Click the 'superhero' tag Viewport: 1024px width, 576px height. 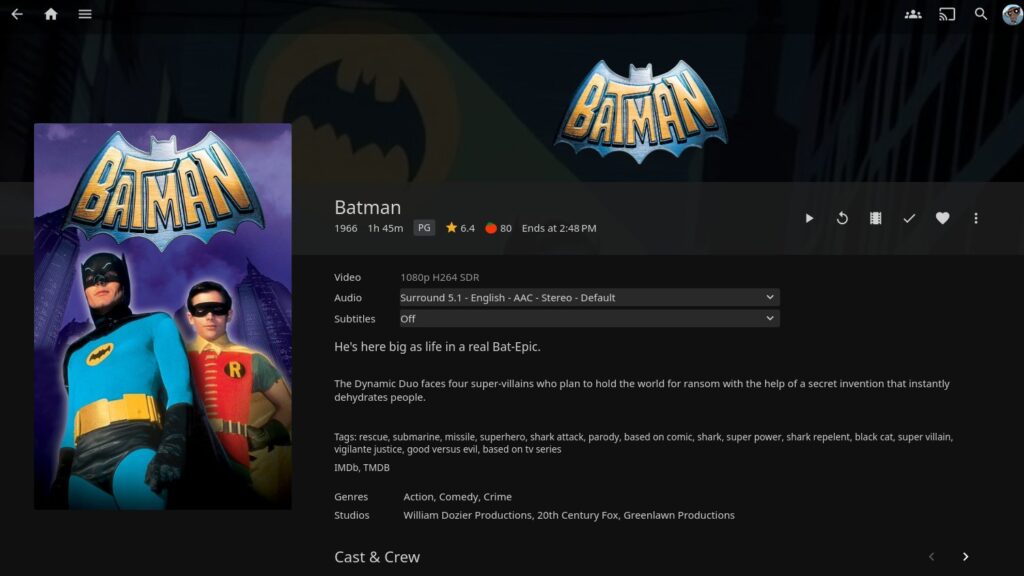coord(502,437)
